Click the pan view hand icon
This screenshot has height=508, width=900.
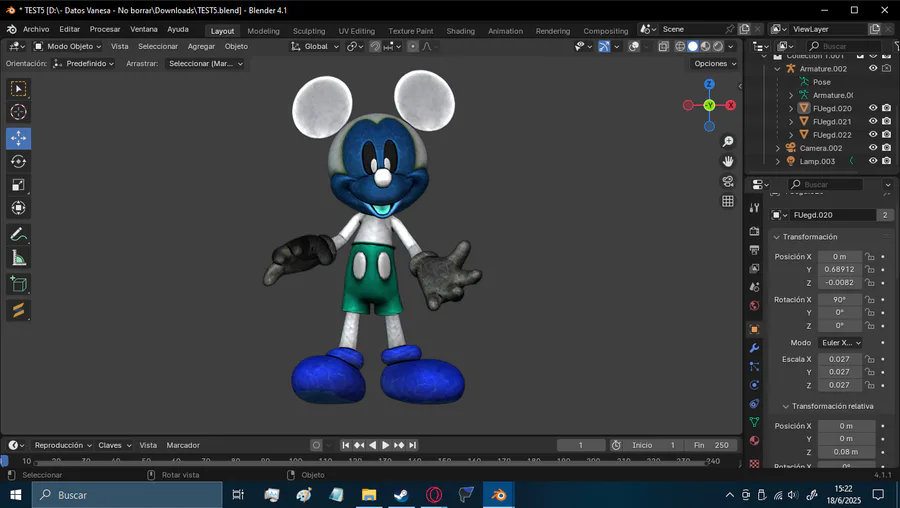[x=728, y=161]
